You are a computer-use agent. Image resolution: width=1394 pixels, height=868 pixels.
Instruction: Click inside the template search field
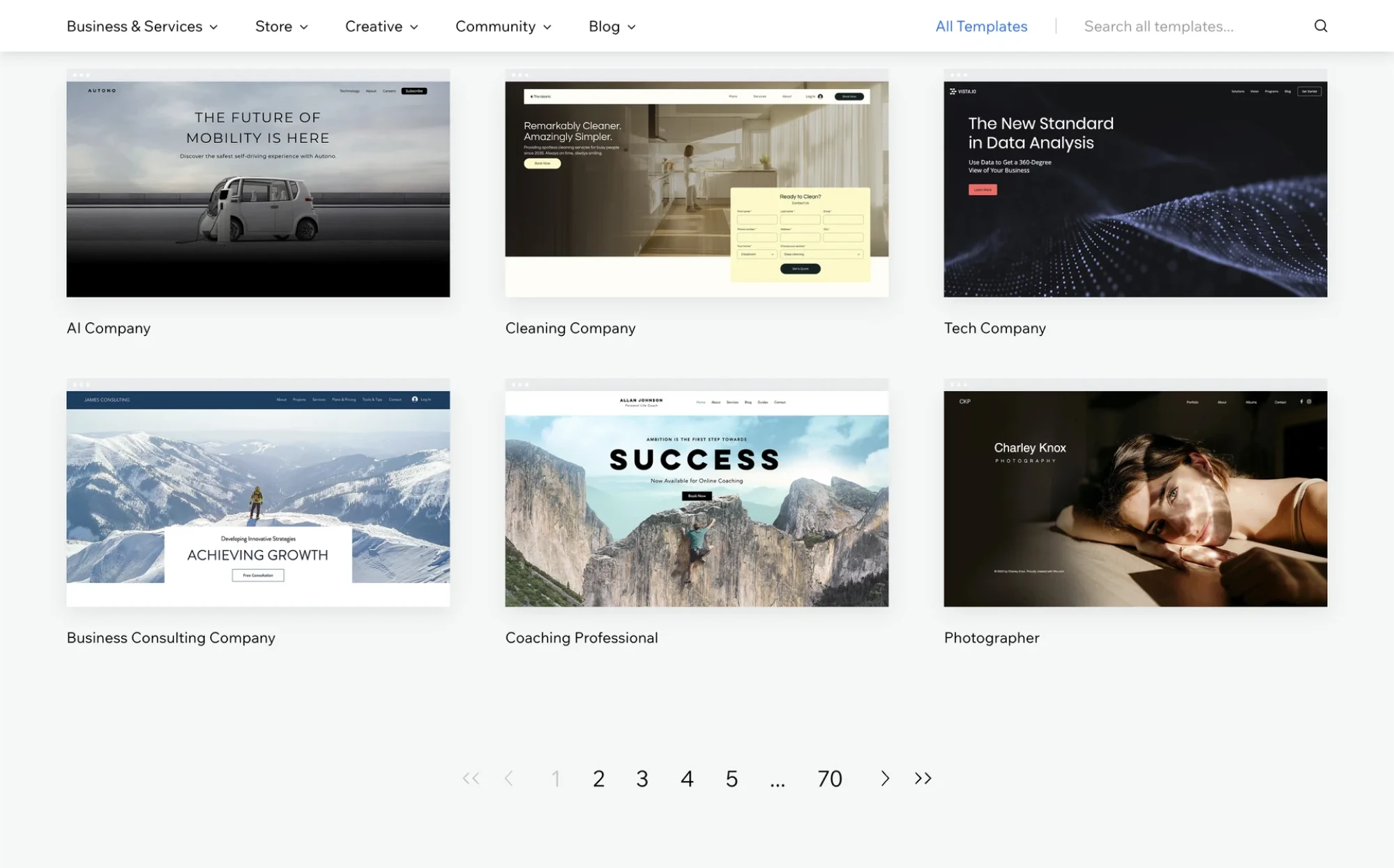[1158, 26]
